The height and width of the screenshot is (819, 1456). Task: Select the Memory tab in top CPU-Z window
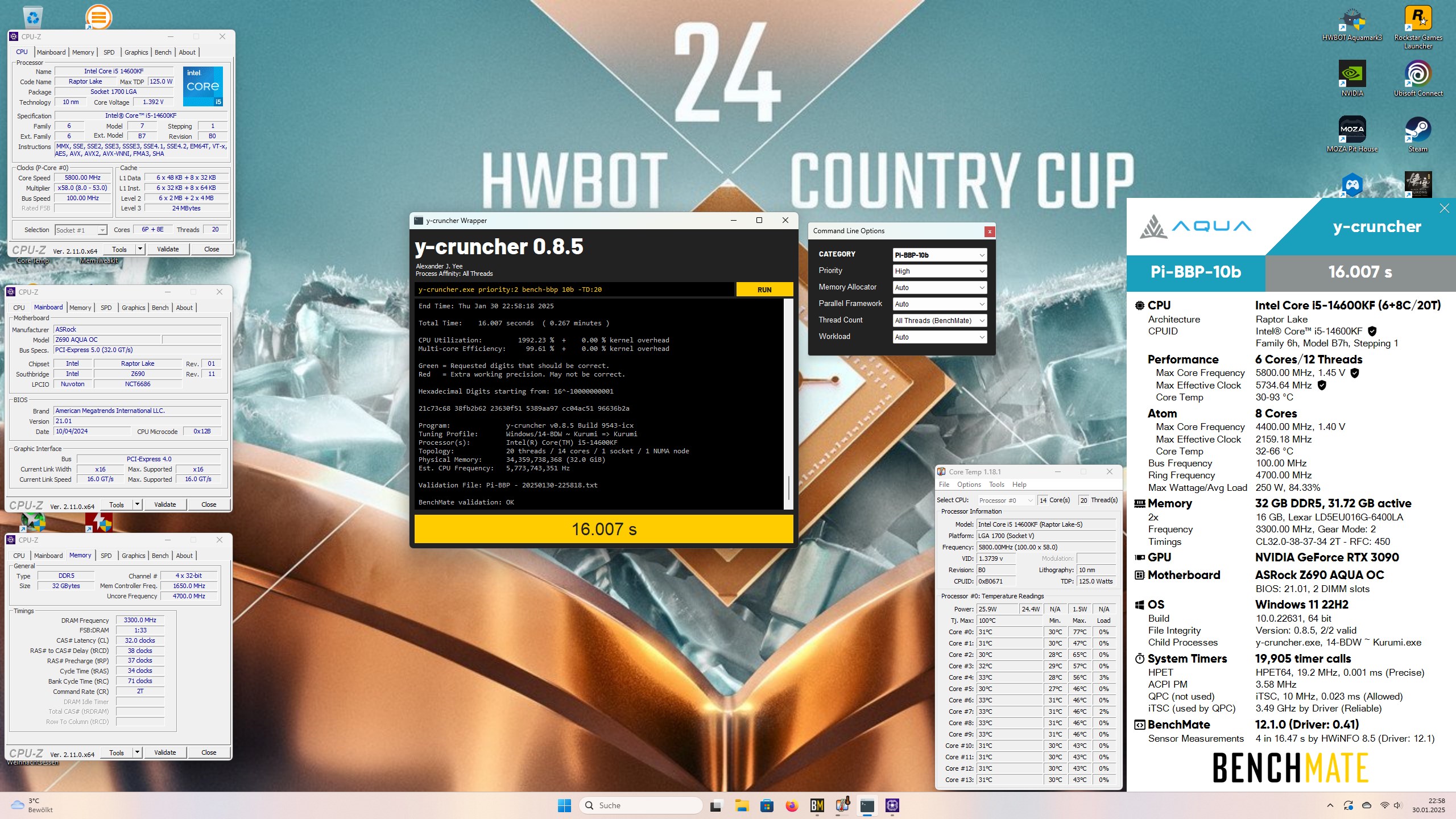click(83, 52)
